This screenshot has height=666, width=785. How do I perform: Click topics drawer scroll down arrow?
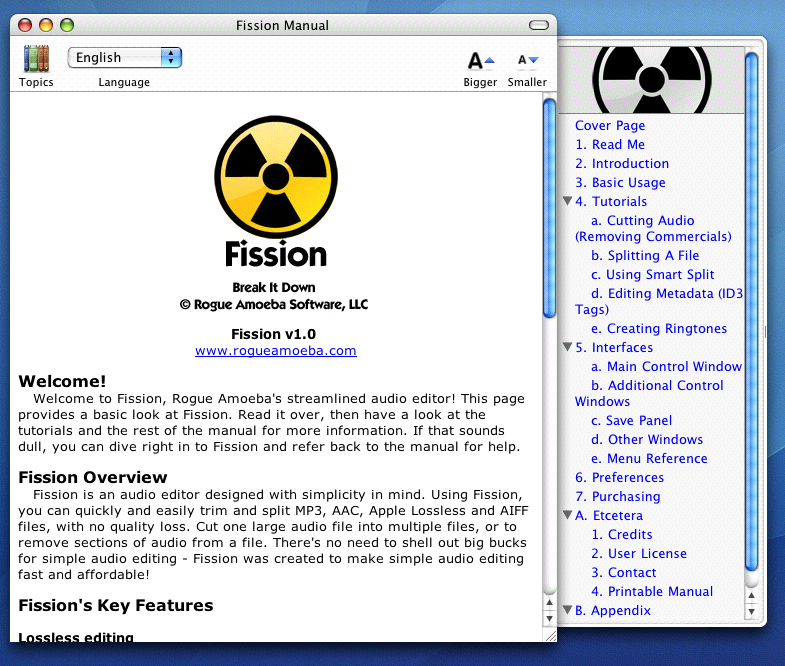tap(751, 611)
